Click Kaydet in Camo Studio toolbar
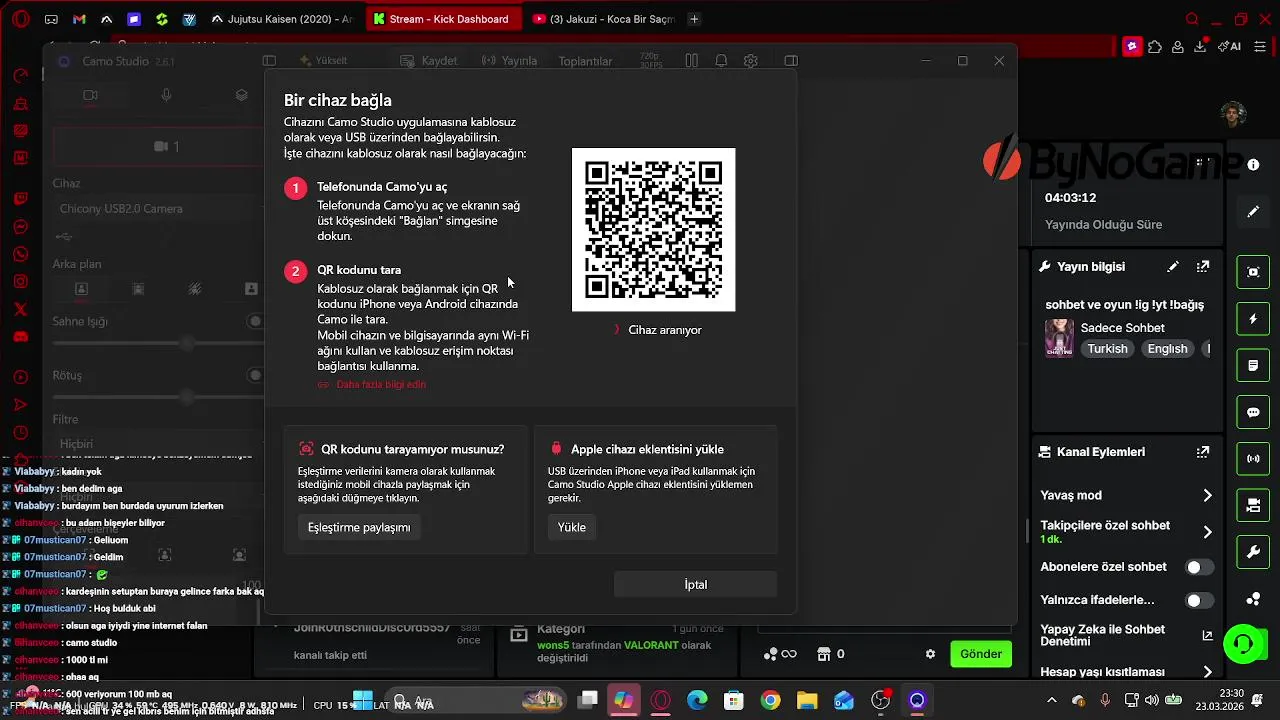 click(430, 61)
